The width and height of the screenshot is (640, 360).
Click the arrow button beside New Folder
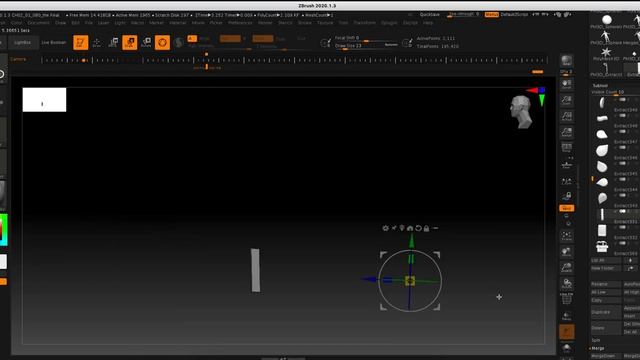tap(631, 268)
